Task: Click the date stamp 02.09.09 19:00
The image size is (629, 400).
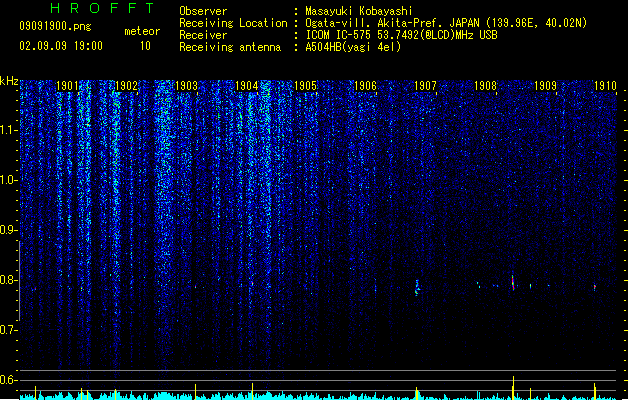Action: click(x=61, y=46)
